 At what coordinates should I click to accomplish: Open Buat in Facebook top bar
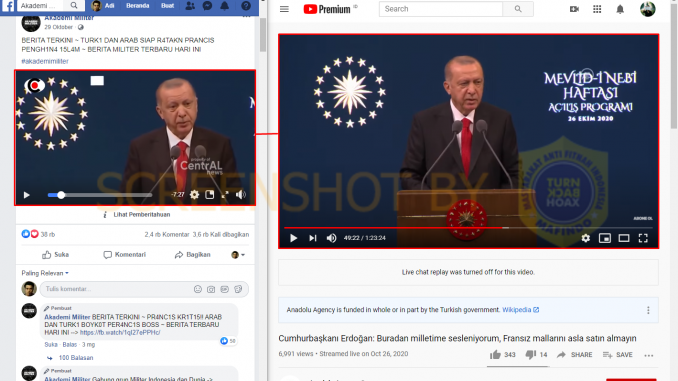coord(167,6)
